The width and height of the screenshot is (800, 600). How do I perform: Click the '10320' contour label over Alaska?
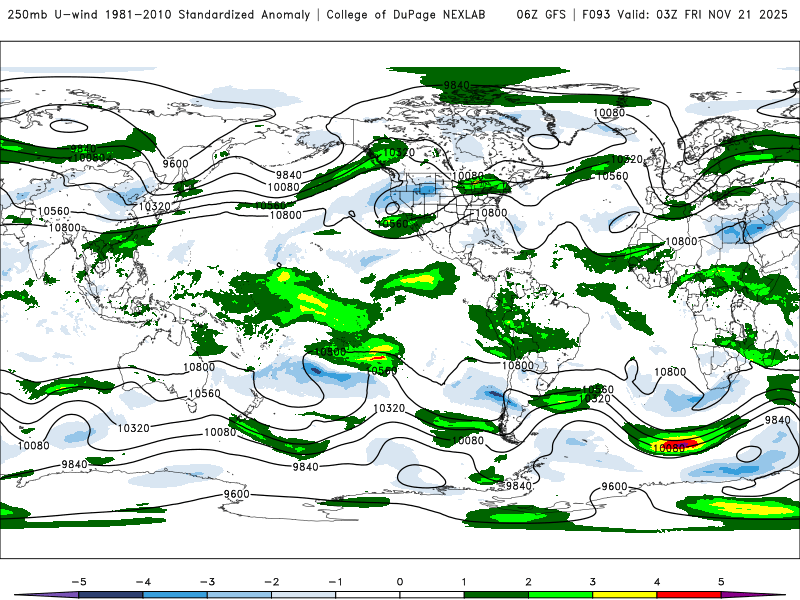398,153
